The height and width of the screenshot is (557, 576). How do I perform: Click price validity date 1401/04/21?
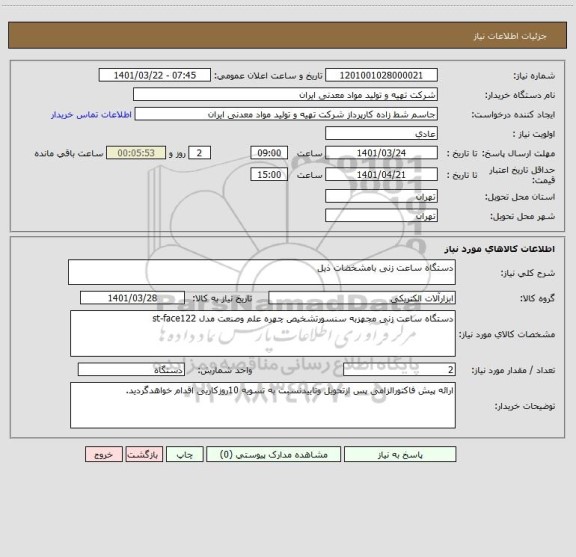[381, 175]
